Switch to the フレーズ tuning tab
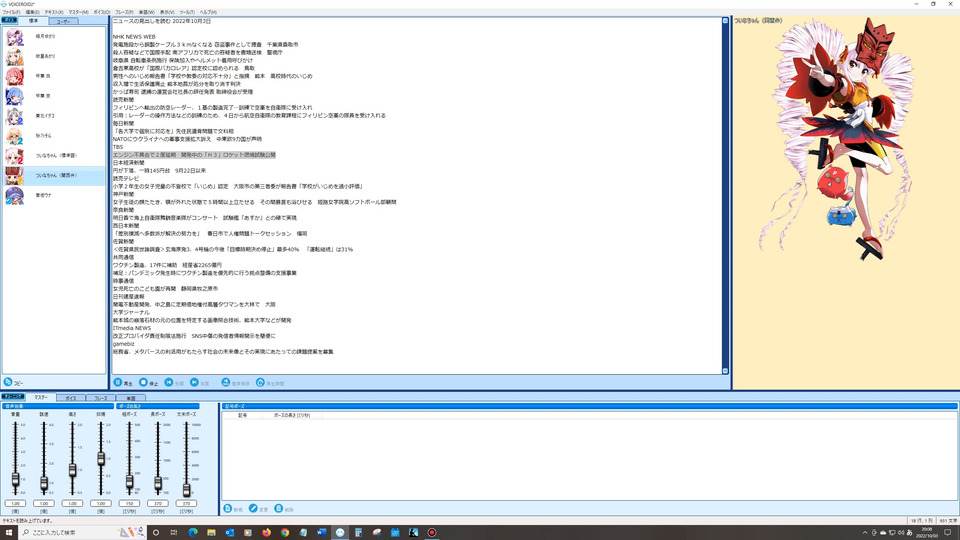 [x=100, y=398]
